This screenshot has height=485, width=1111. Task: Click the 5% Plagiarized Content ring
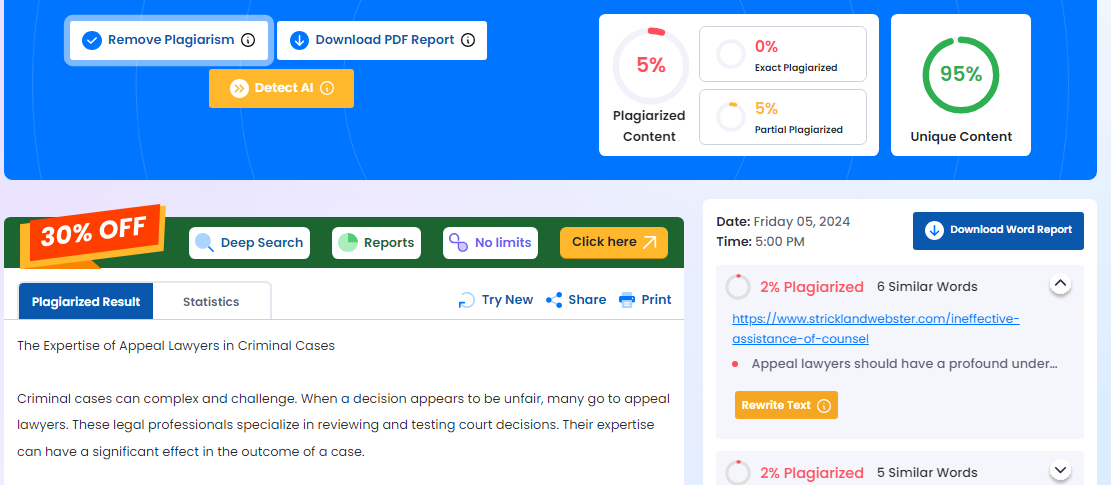pos(650,66)
